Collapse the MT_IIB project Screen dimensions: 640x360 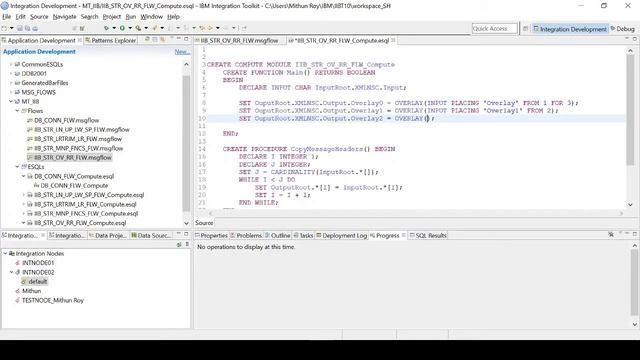point(11,102)
